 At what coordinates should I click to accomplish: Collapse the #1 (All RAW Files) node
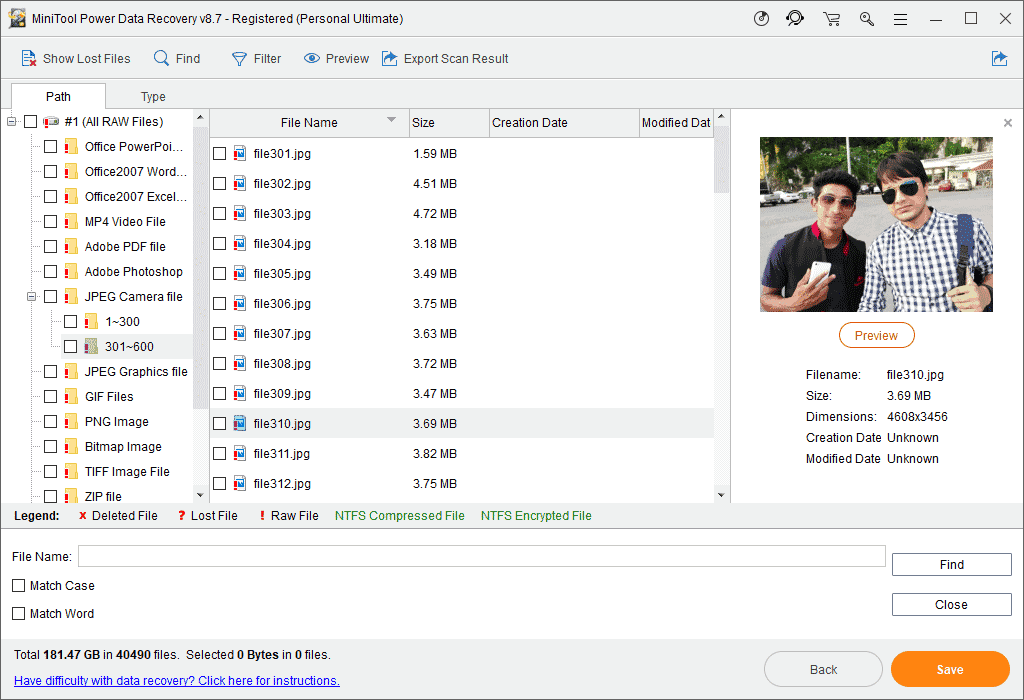11,121
